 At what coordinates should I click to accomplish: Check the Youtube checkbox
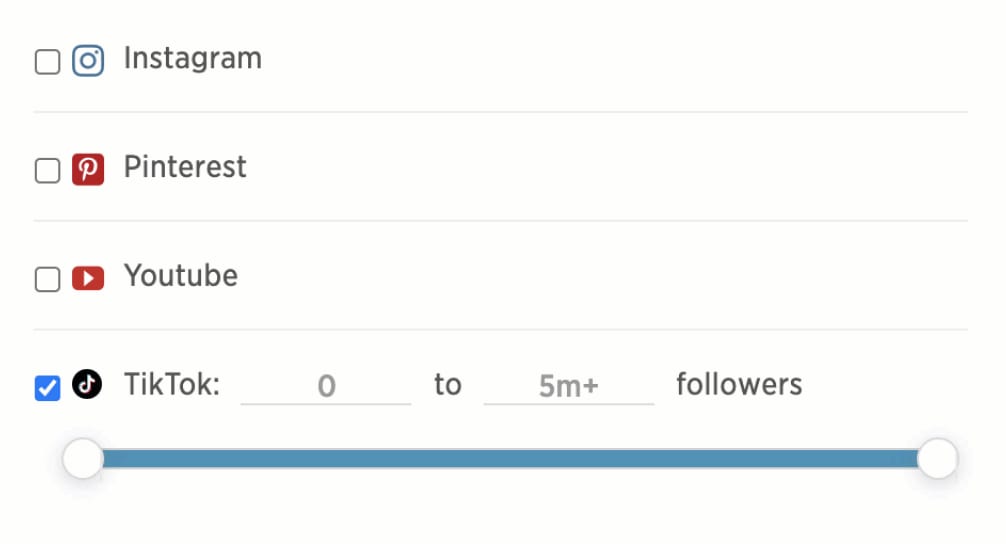[47, 280]
